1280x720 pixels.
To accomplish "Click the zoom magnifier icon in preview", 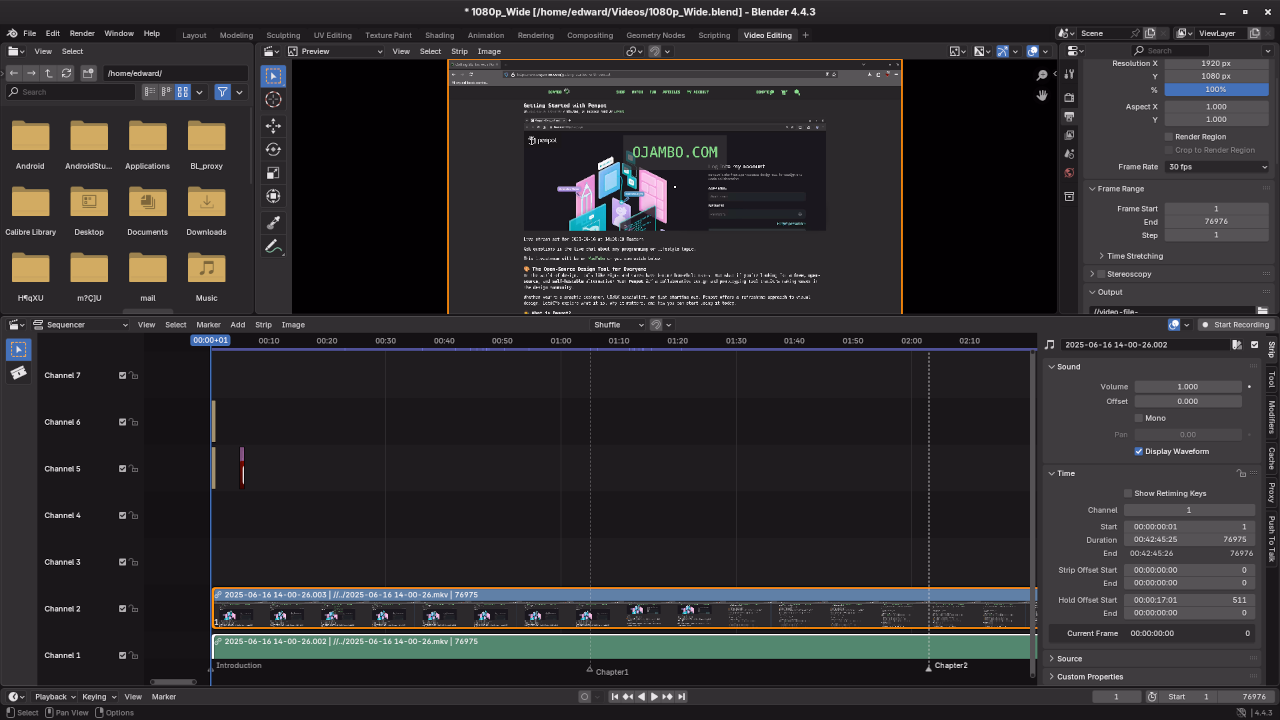I will (1042, 75).
